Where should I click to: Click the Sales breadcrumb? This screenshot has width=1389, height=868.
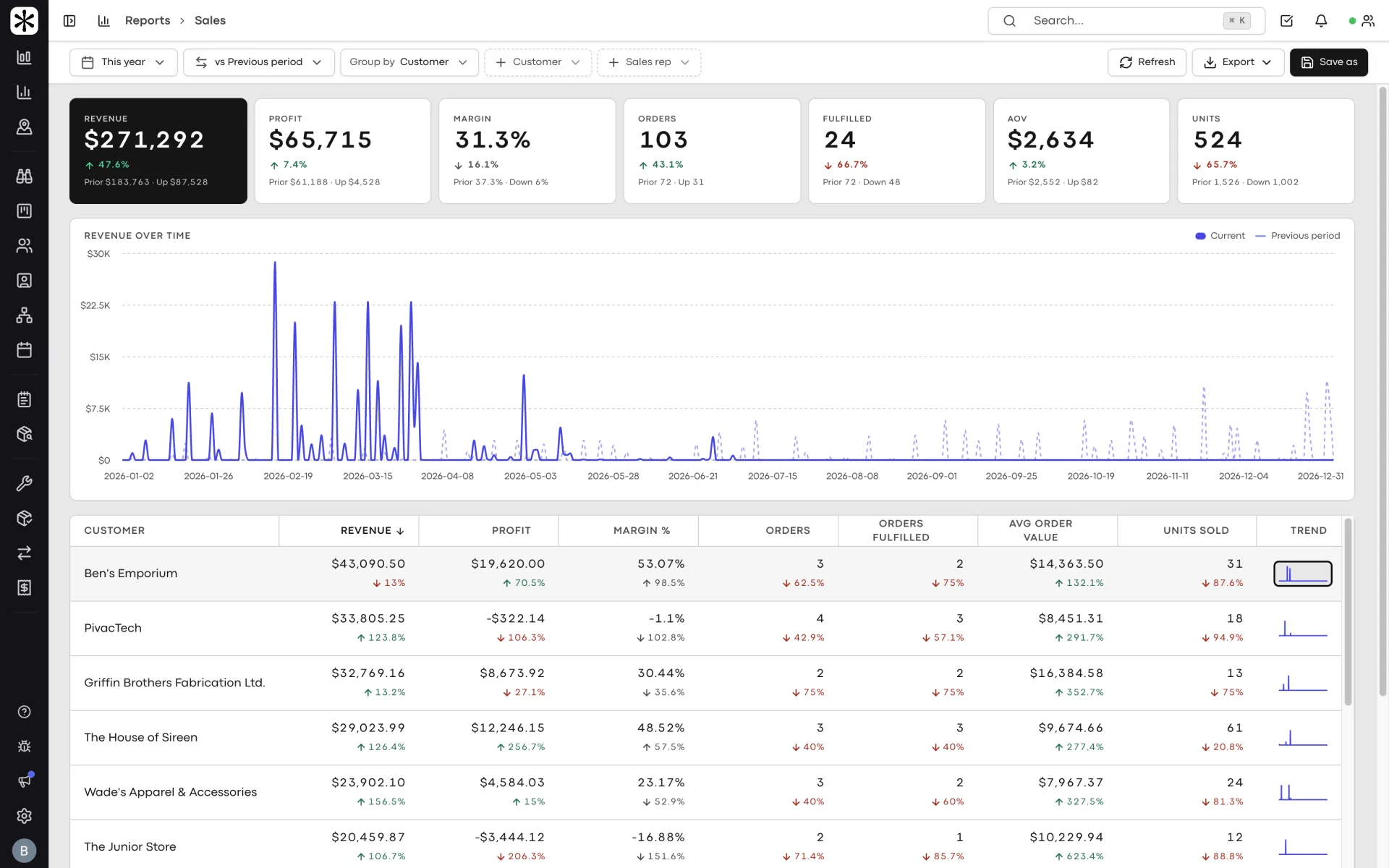click(210, 21)
